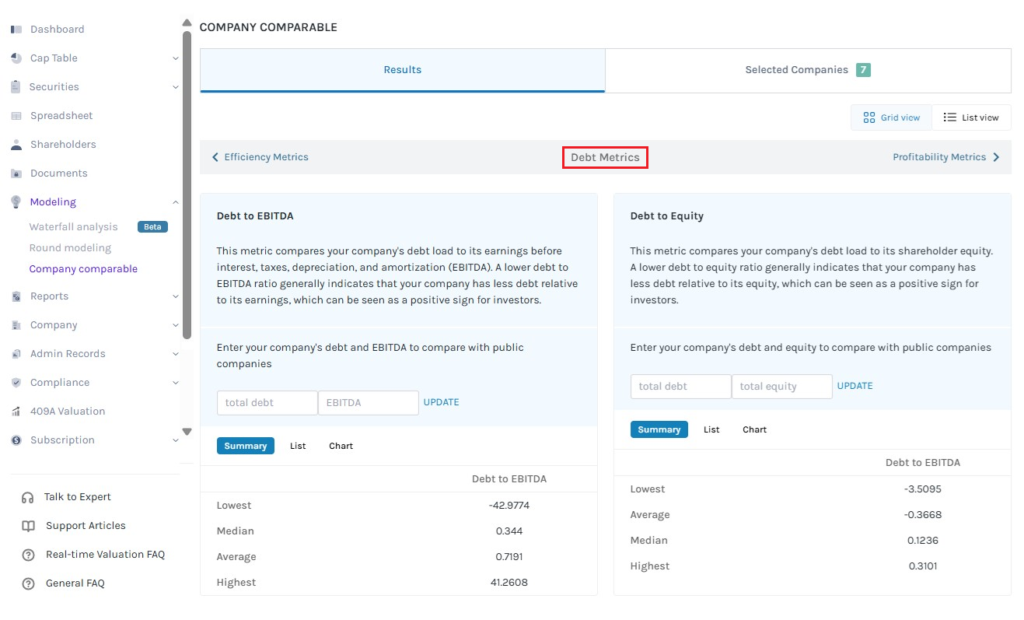Open Shareholders page
Viewport: 1024px width, 620px height.
[x=63, y=144]
